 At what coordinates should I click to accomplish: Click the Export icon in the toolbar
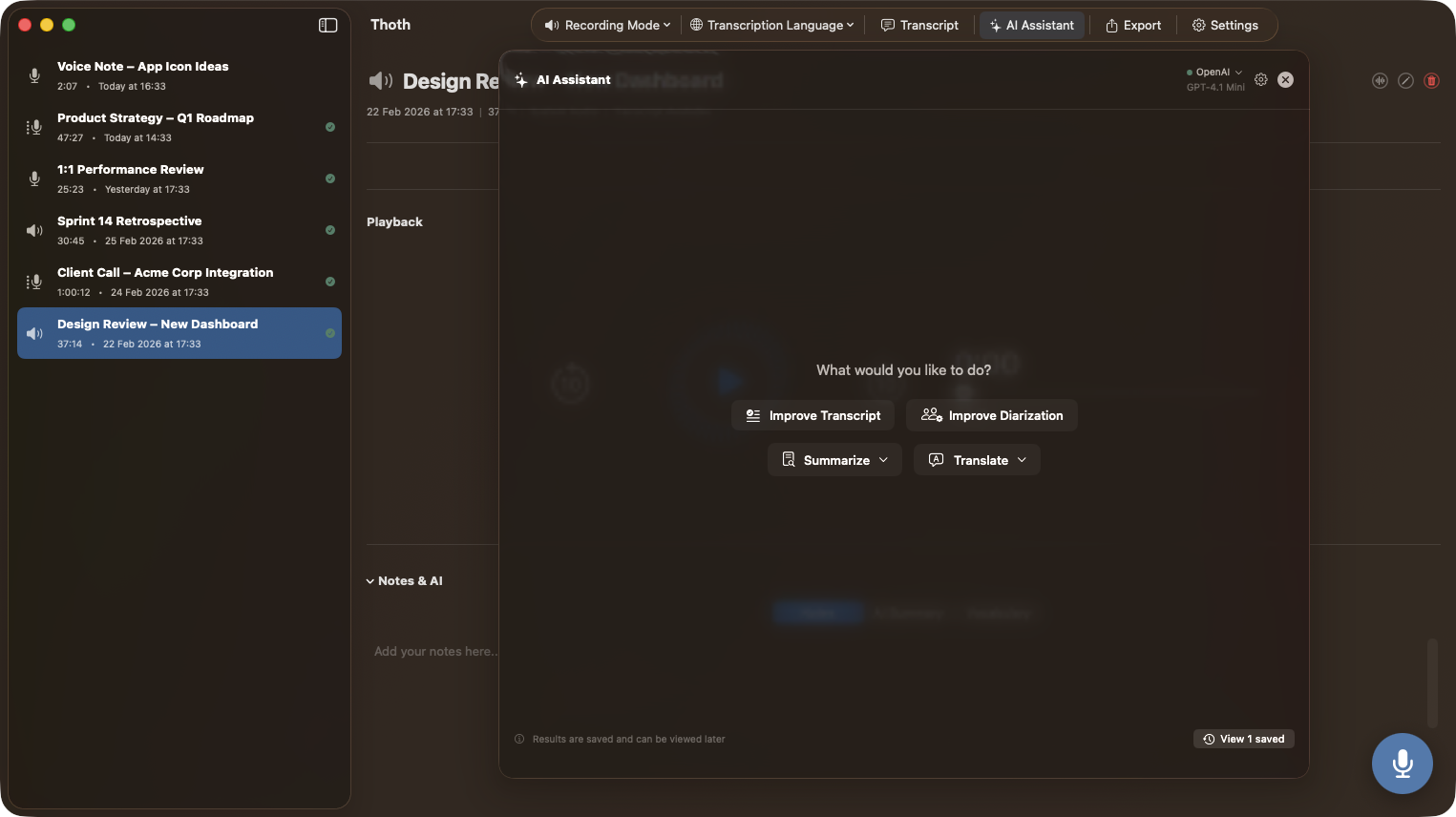pos(1133,25)
